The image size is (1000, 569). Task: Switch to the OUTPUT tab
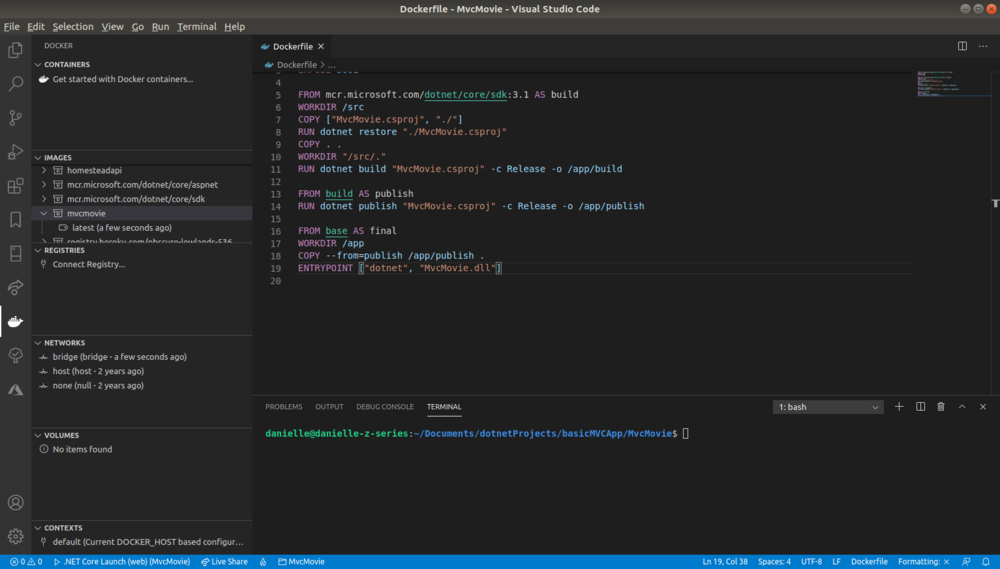point(329,406)
